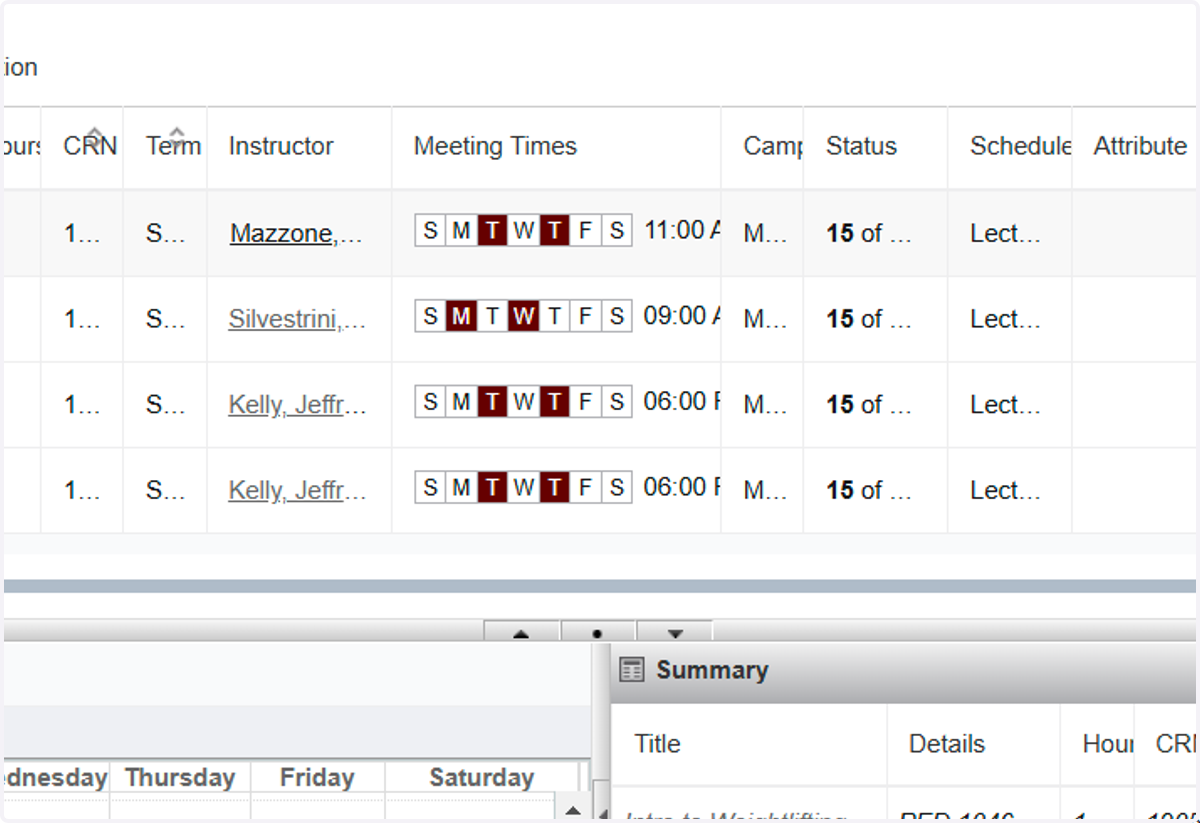
Task: Click the Campus column header
Action: tap(772, 146)
